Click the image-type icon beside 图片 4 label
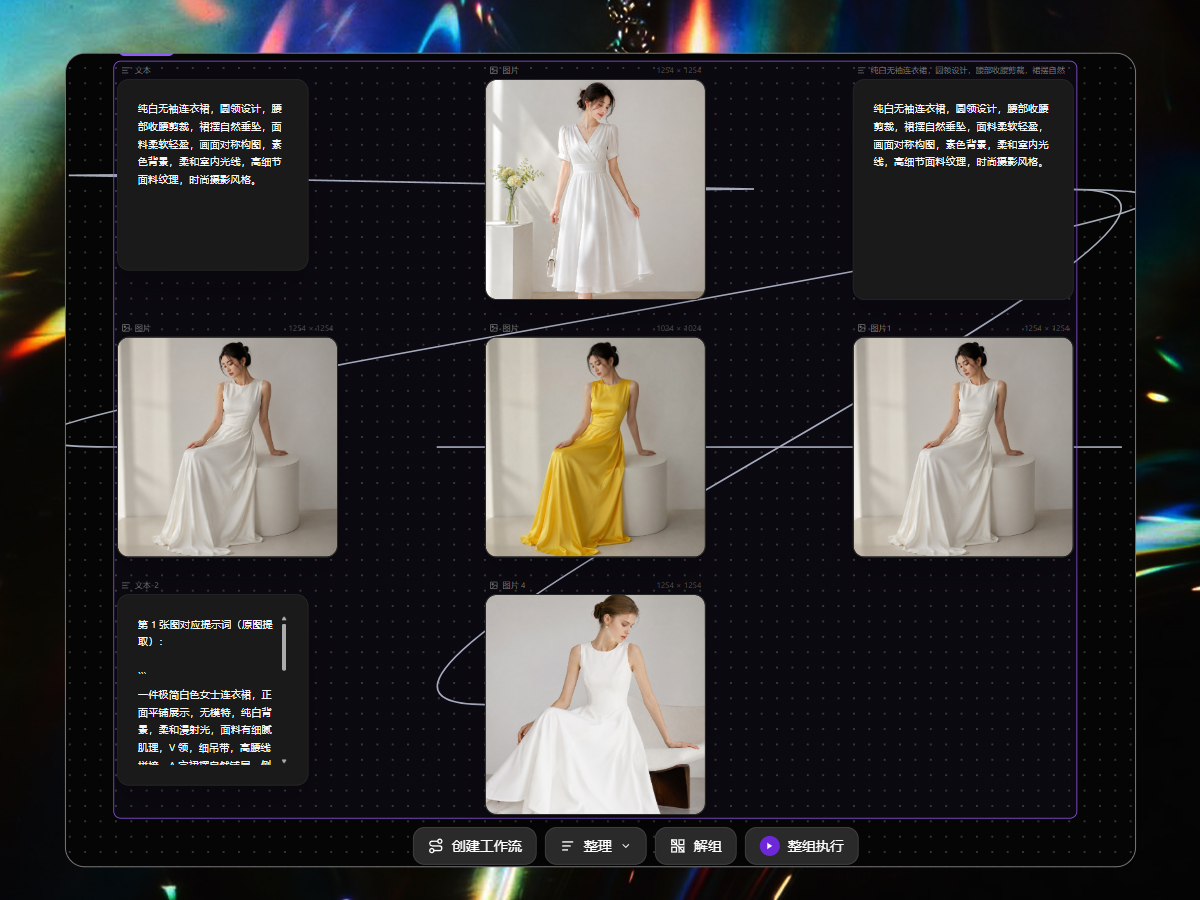Image resolution: width=1200 pixels, height=900 pixels. pyautogui.click(x=494, y=586)
